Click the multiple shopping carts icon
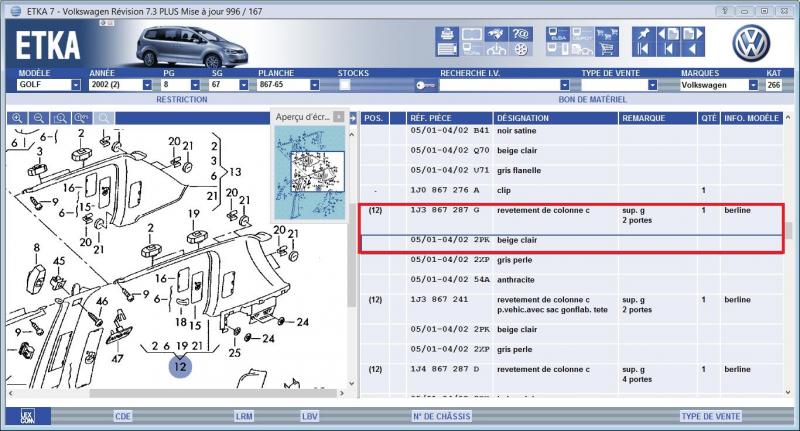 (x=607, y=34)
